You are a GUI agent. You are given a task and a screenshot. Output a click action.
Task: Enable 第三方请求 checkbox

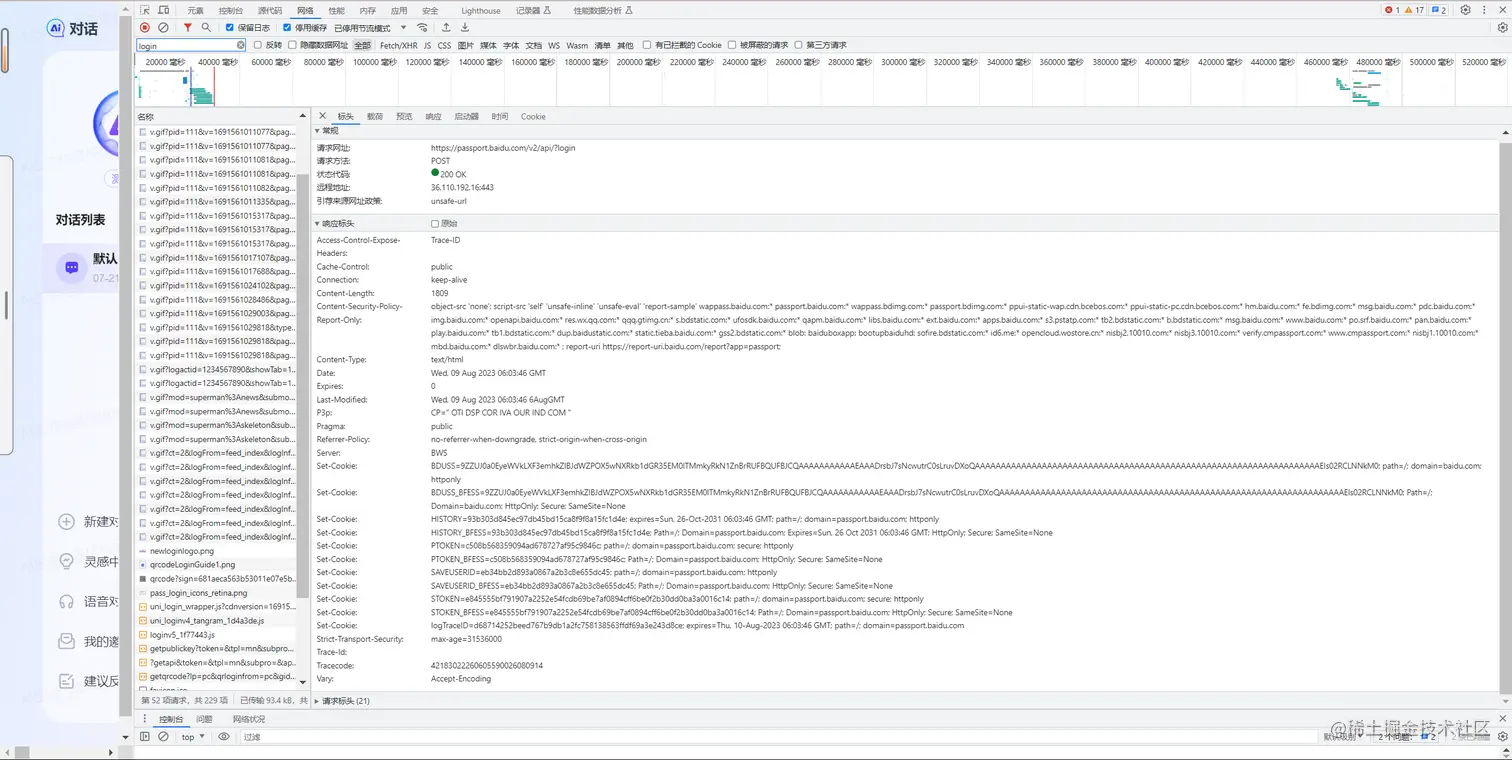coord(798,45)
